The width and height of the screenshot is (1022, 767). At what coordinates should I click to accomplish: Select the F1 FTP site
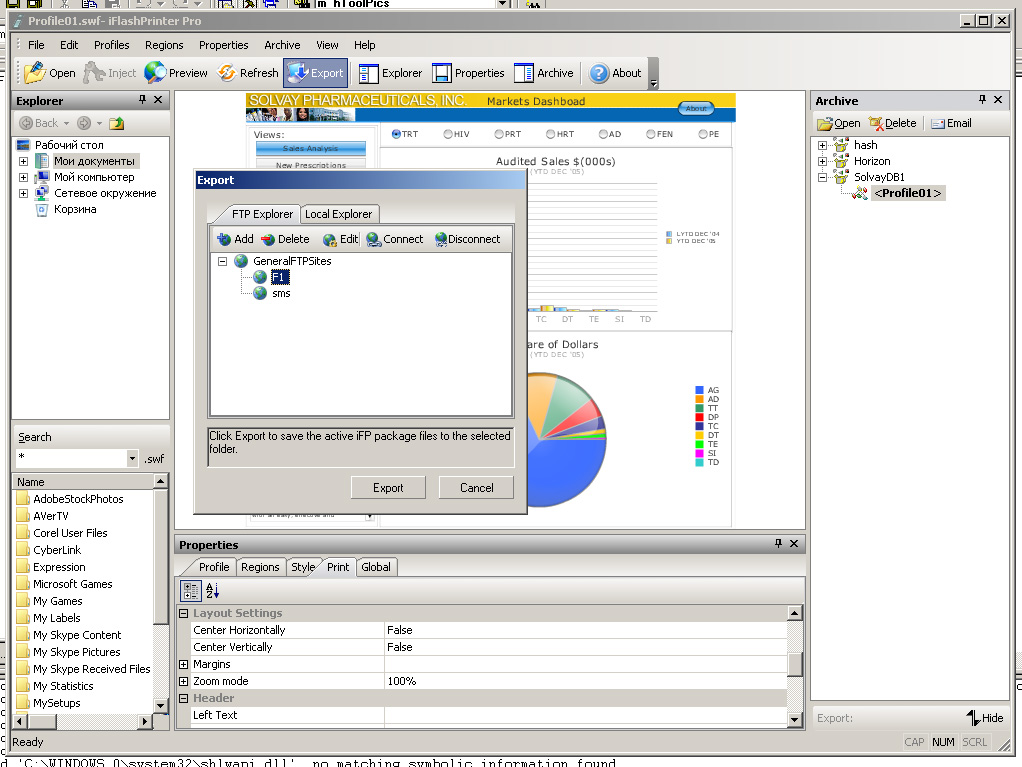coord(279,277)
